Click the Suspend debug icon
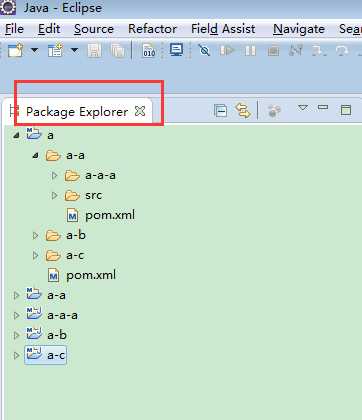 [250, 51]
